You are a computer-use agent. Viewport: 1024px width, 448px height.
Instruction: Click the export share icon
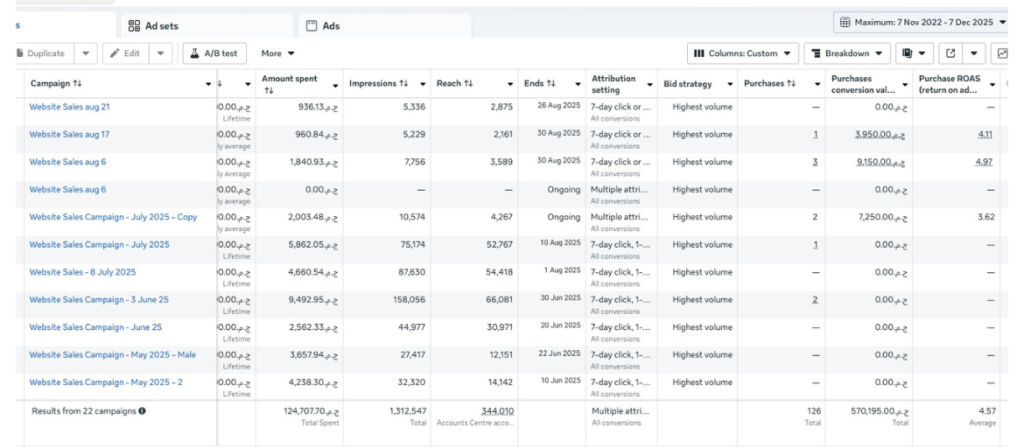point(951,53)
